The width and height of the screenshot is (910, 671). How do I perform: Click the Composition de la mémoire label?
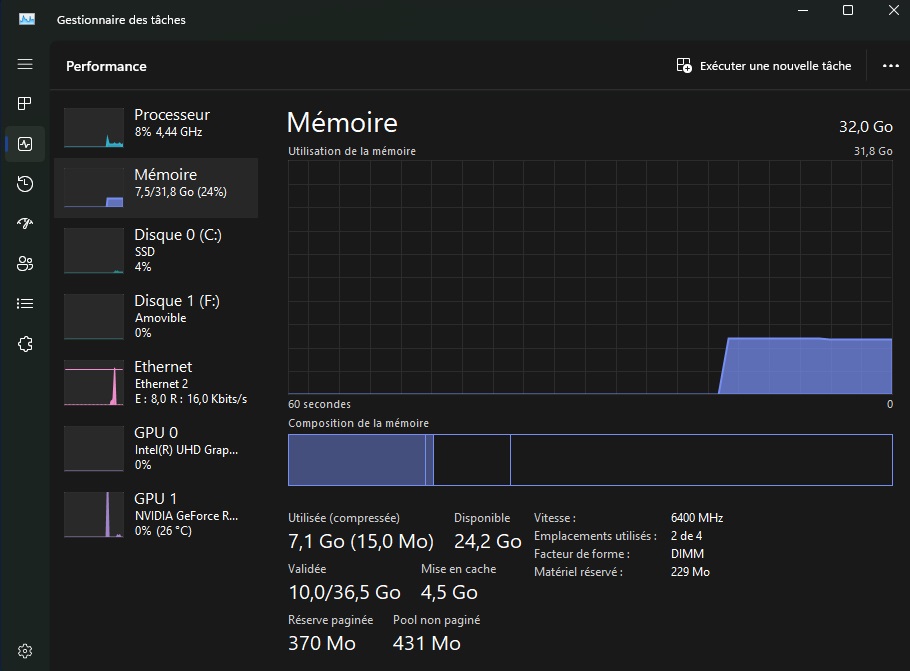pos(359,423)
